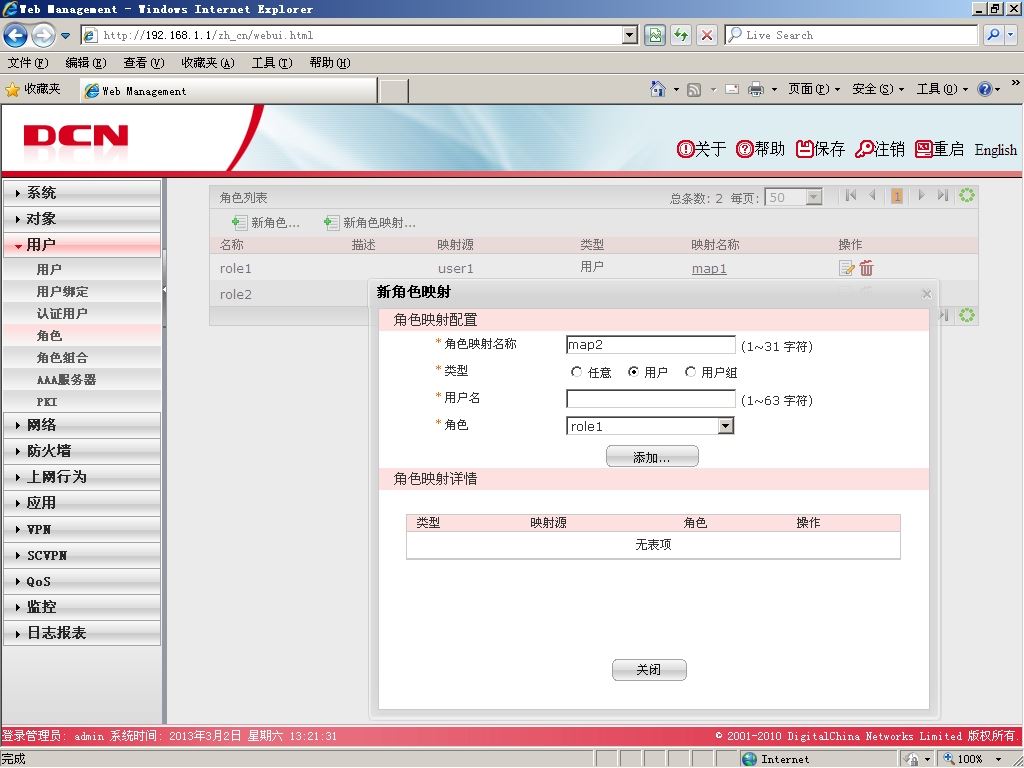Switch the interface language to English
Image resolution: width=1024 pixels, height=768 pixels.
(x=995, y=150)
